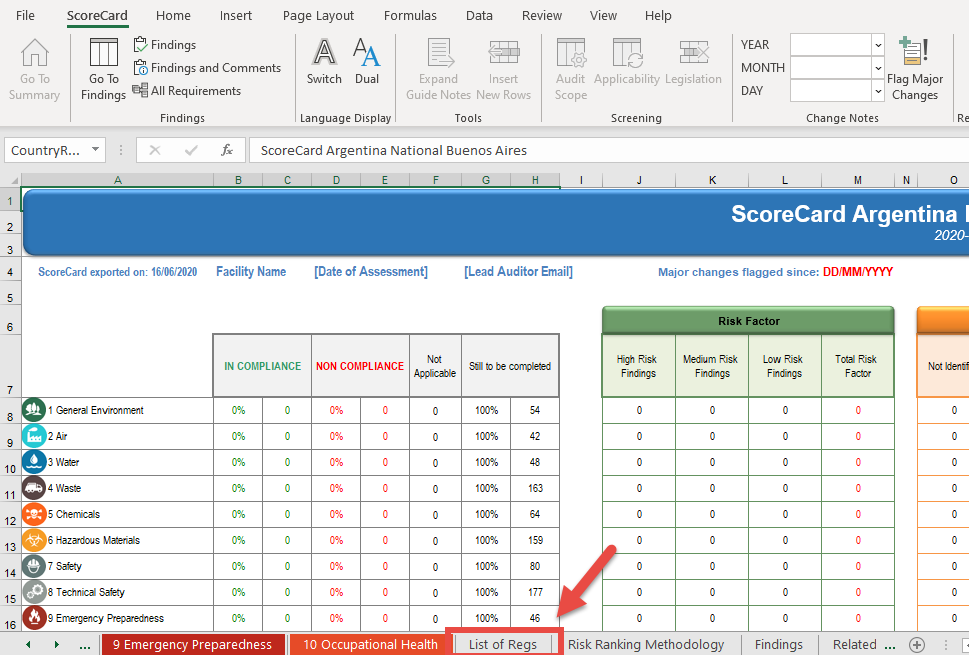Click the Waste truck icon
The width and height of the screenshot is (969, 655).
(34, 488)
